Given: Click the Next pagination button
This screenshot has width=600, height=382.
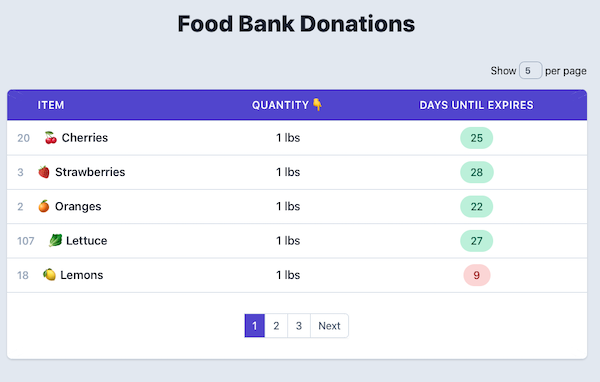Looking at the screenshot, I should tap(329, 326).
